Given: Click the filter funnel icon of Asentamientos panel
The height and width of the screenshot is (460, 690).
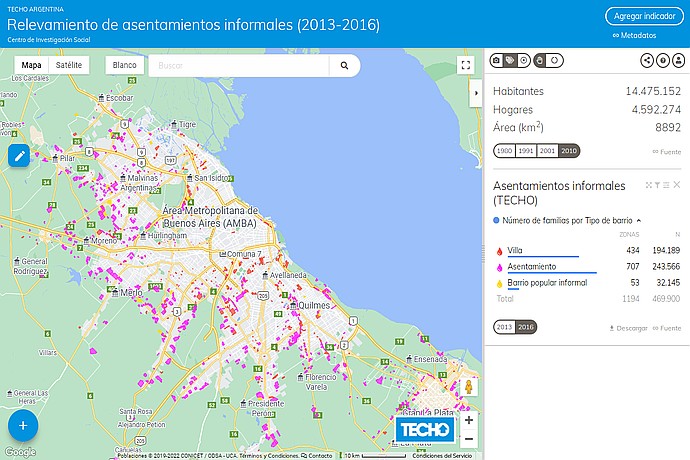Looking at the screenshot, I should point(657,185).
